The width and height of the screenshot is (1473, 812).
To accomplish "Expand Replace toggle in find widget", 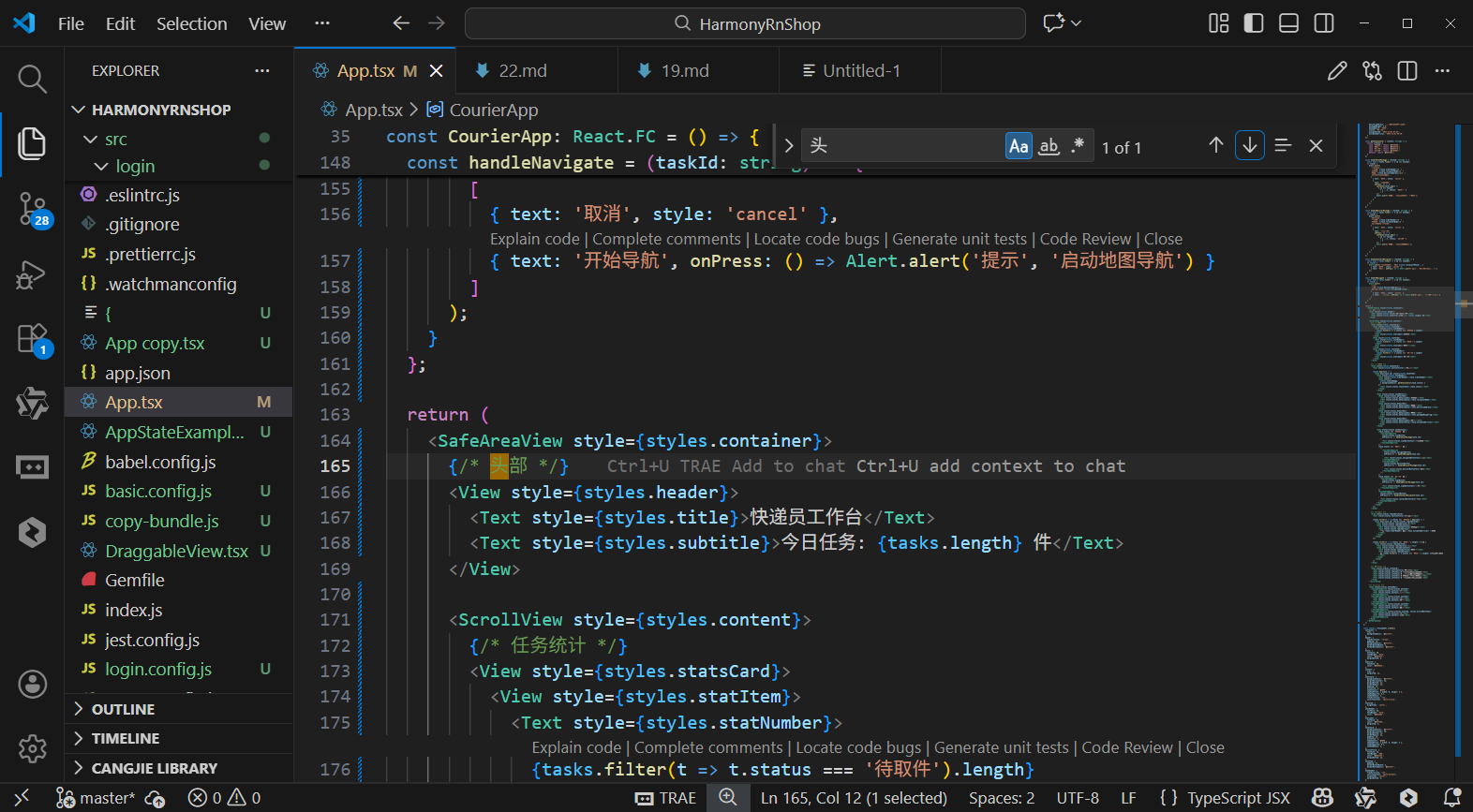I will click(788, 145).
